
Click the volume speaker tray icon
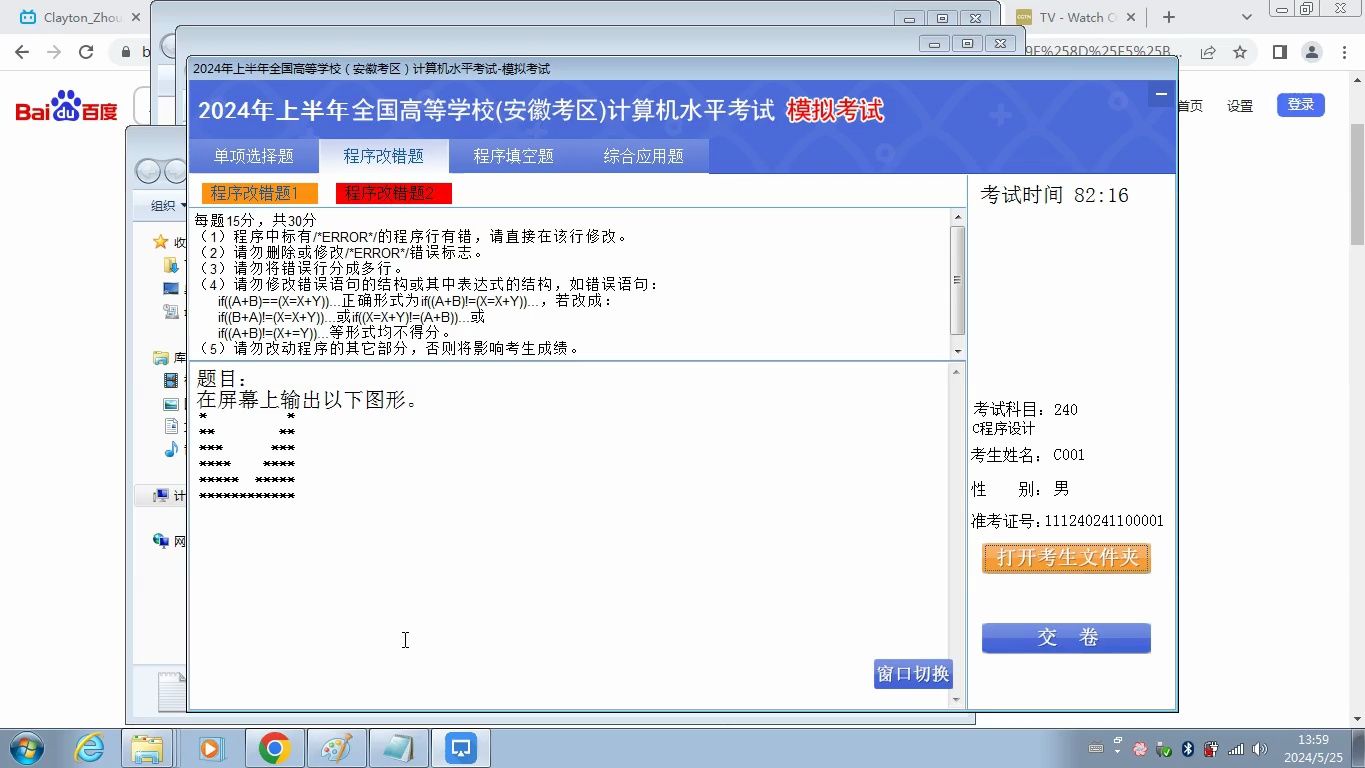click(1259, 749)
